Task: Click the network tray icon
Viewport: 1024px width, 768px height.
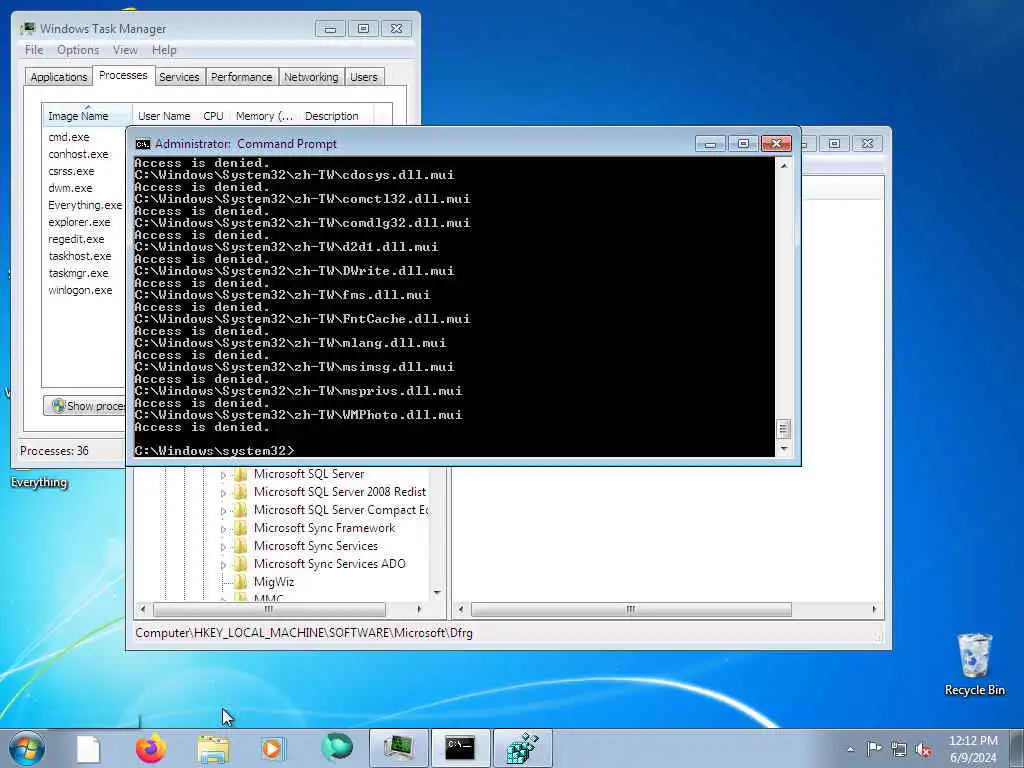Action: [x=899, y=749]
